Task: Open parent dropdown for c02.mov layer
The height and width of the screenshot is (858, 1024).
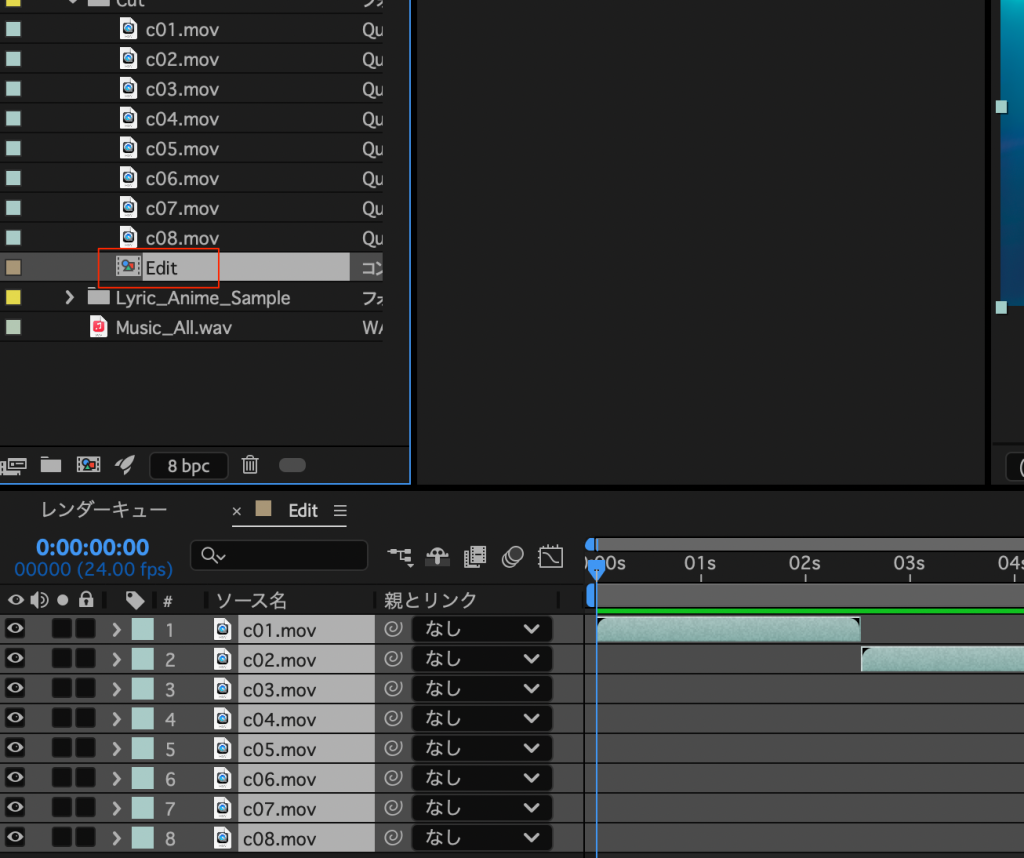Action: tap(482, 660)
